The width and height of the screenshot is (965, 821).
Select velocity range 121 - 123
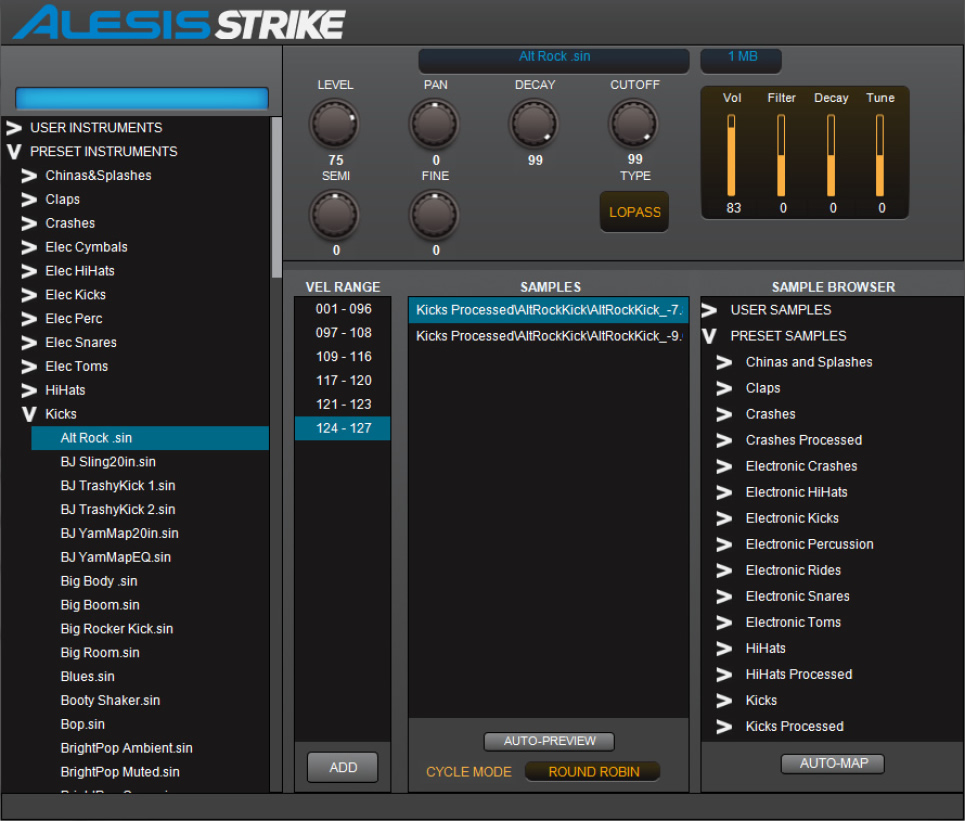coord(343,404)
